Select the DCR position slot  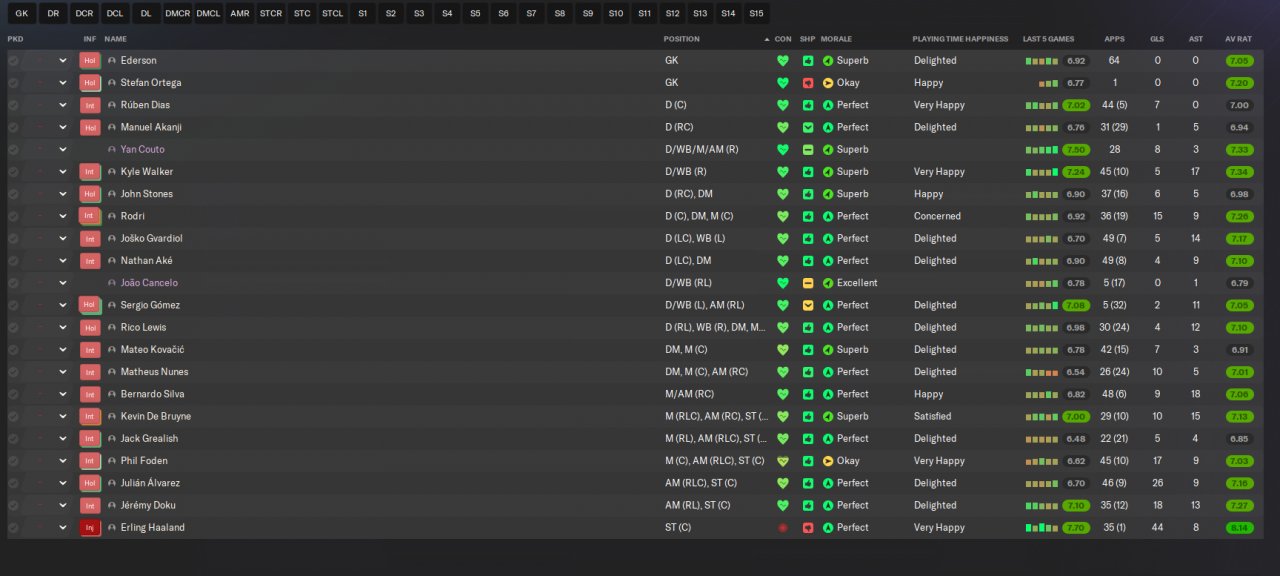tap(84, 14)
